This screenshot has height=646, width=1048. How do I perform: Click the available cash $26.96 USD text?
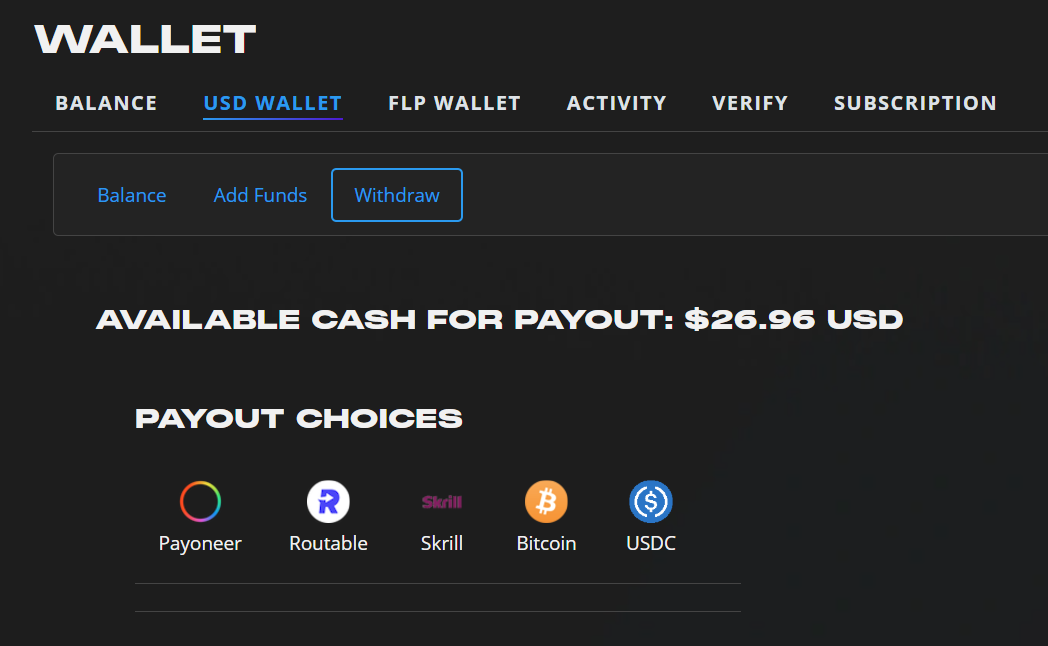tap(793, 319)
